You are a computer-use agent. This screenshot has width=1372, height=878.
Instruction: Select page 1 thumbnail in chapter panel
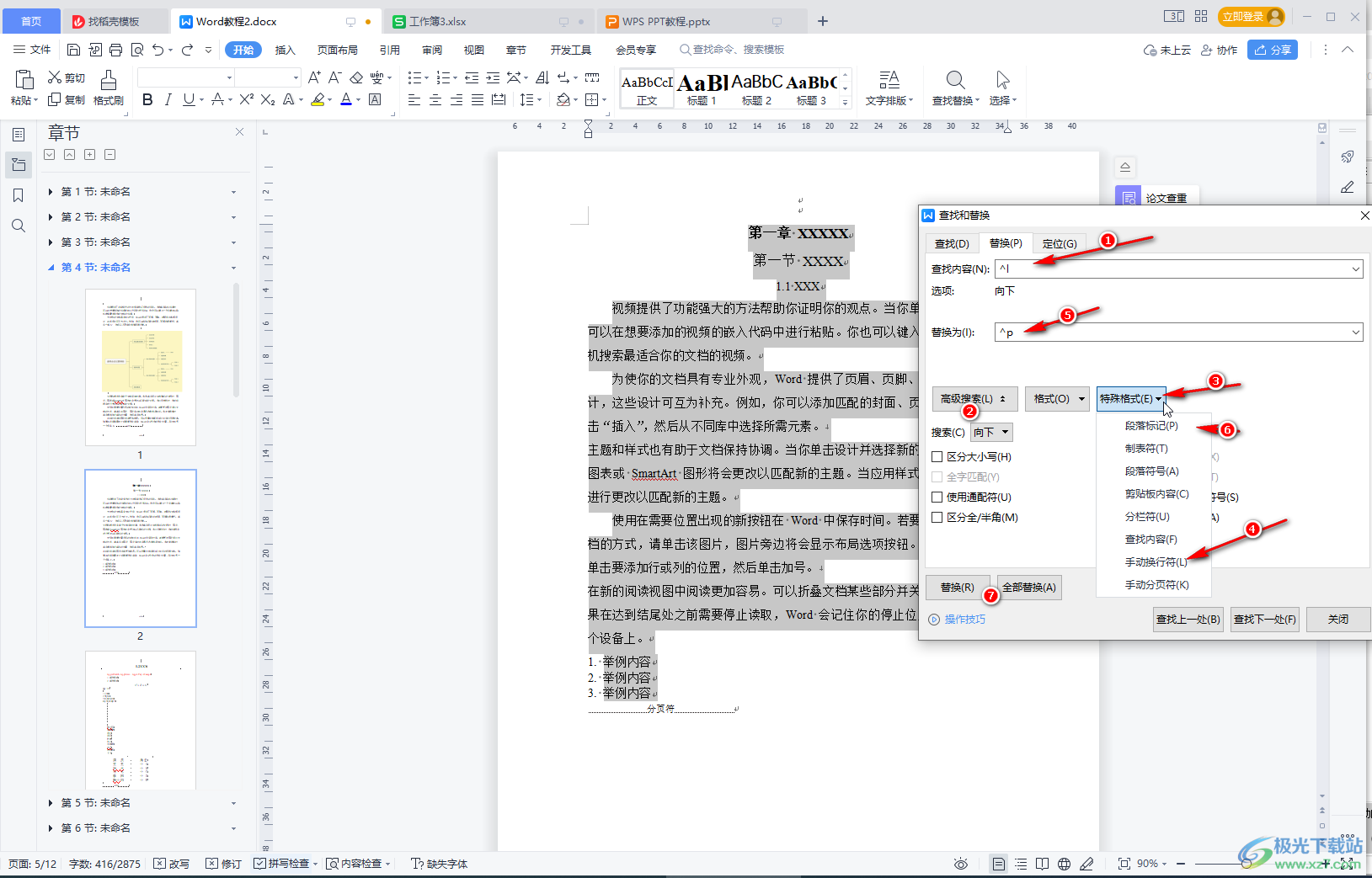pyautogui.click(x=141, y=367)
